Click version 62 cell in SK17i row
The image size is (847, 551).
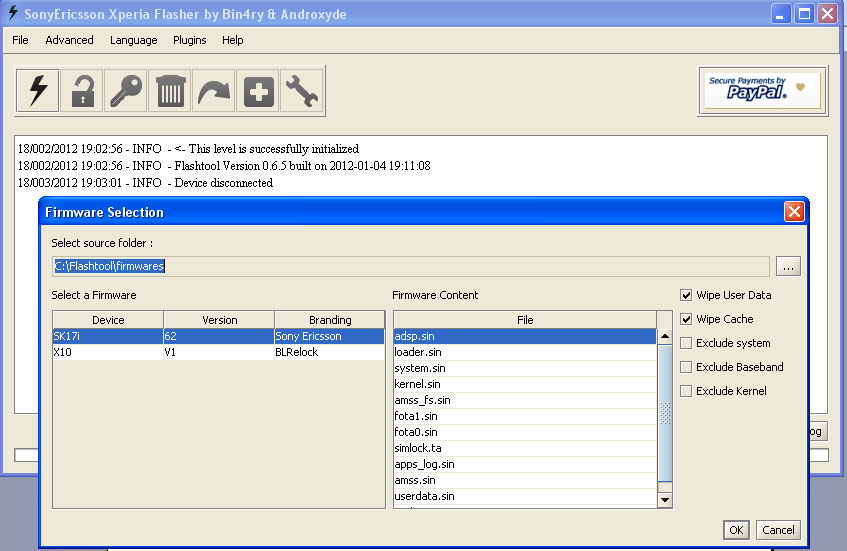(x=219, y=336)
